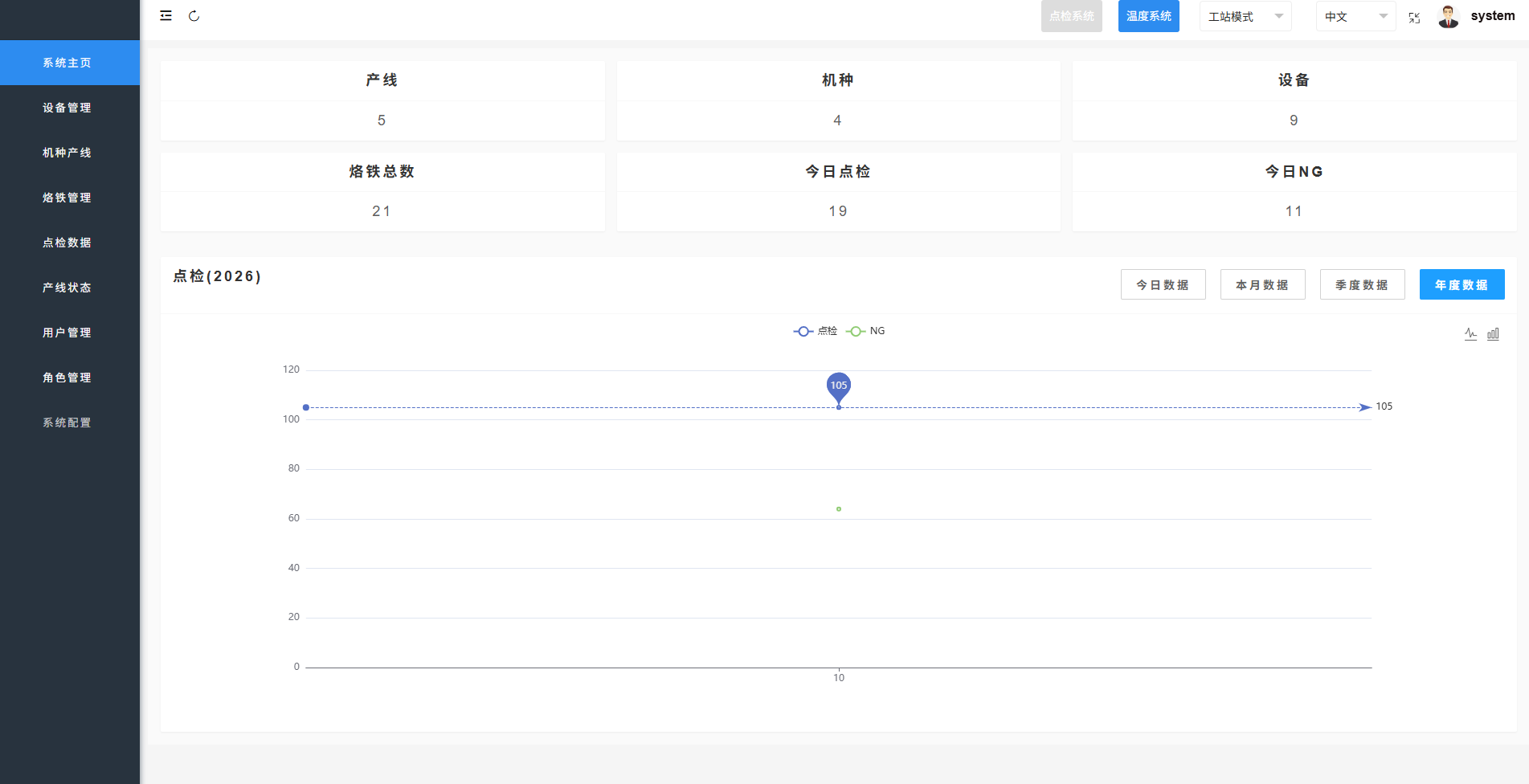Click the x-axis label 10

[839, 678]
